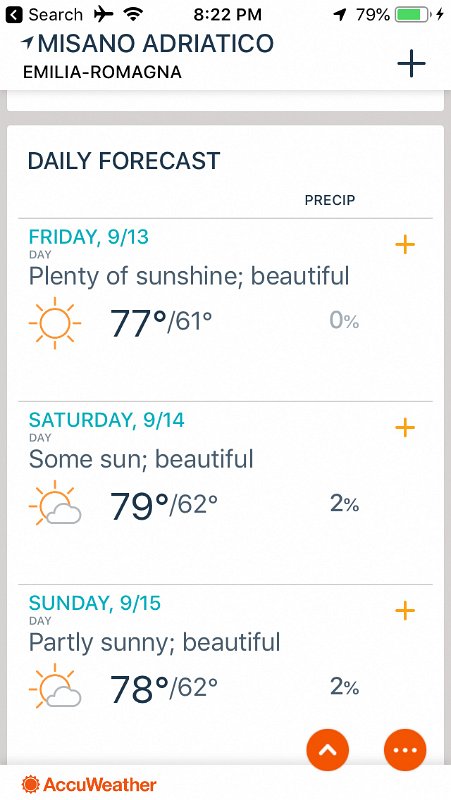The image size is (451, 800).
Task: Open the Misano Adriatico location title
Action: pos(156,44)
